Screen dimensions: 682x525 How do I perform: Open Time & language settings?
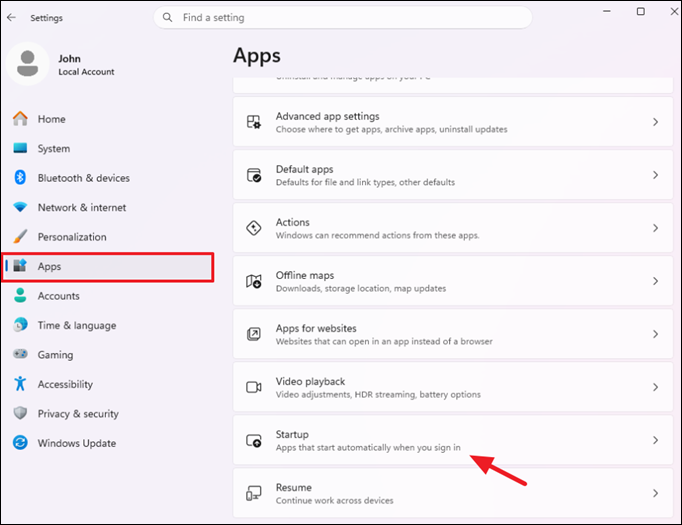[108, 325]
